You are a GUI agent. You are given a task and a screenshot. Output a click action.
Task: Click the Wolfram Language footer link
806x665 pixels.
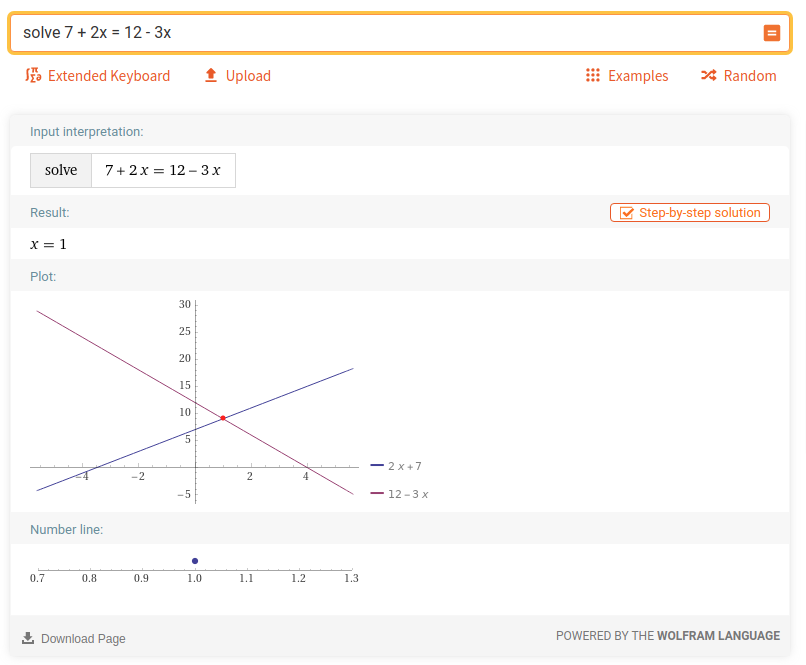click(x=718, y=636)
